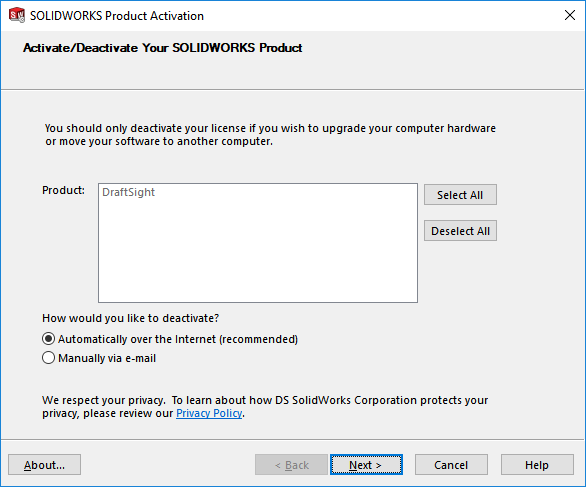The image size is (586, 487).
Task: Click the Select All button
Action: [460, 195]
